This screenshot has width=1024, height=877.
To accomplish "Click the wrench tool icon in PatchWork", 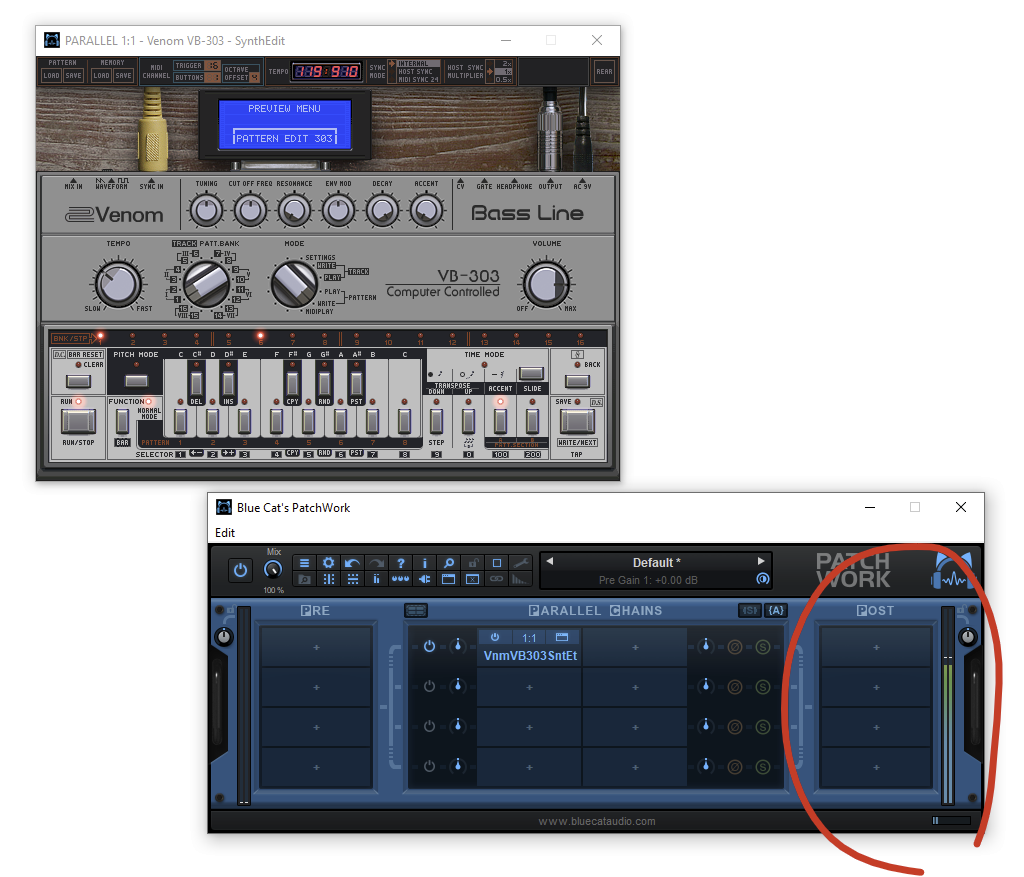I will pyautogui.click(x=520, y=563).
